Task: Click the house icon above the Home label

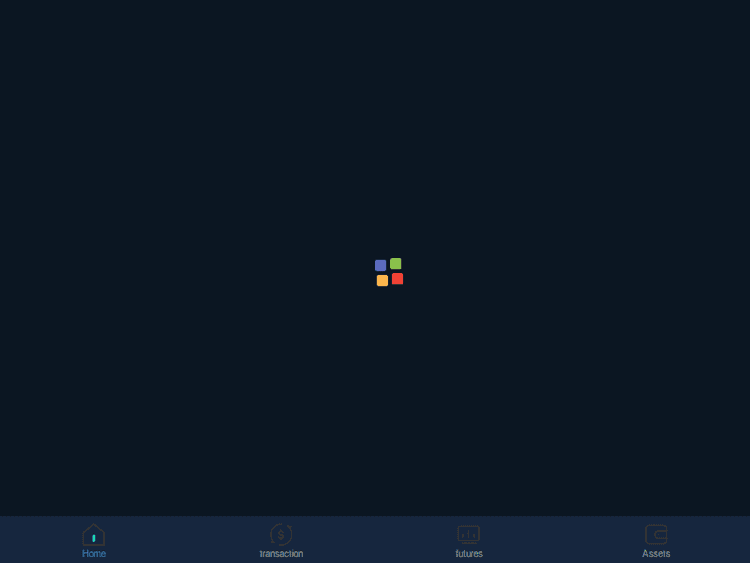Action: (94, 535)
